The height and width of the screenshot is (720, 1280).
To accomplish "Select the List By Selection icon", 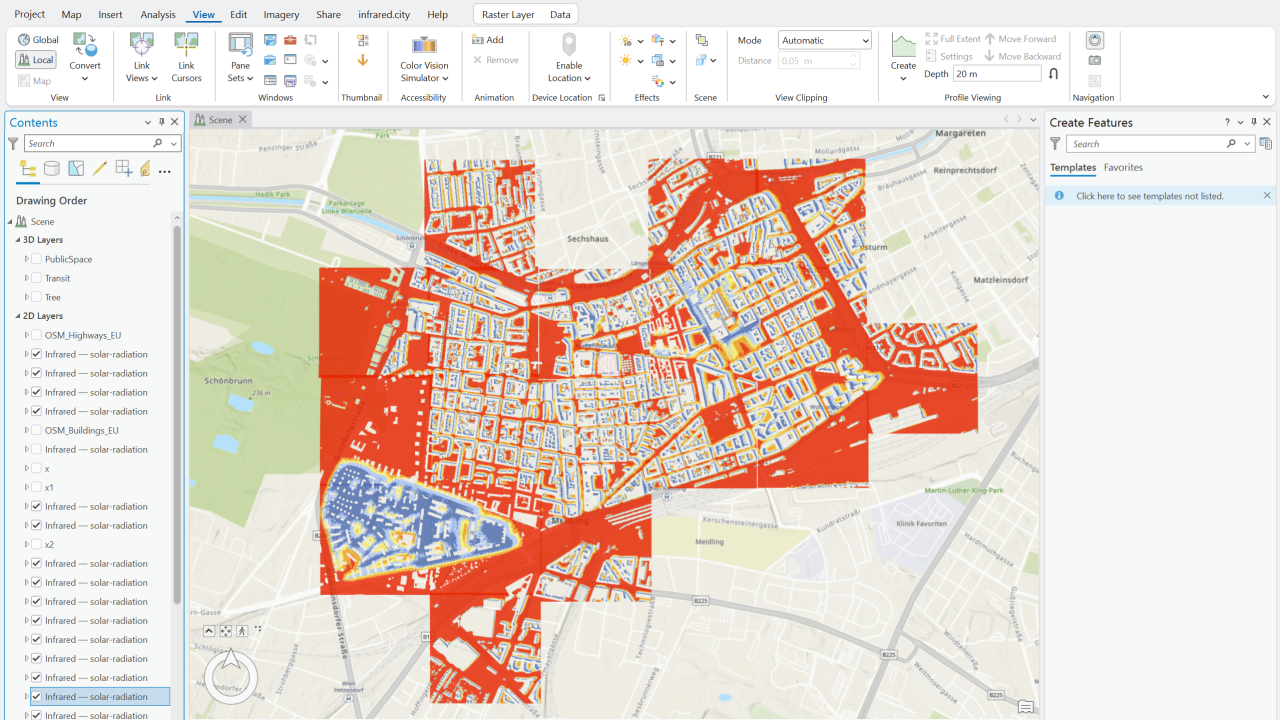I will point(76,169).
